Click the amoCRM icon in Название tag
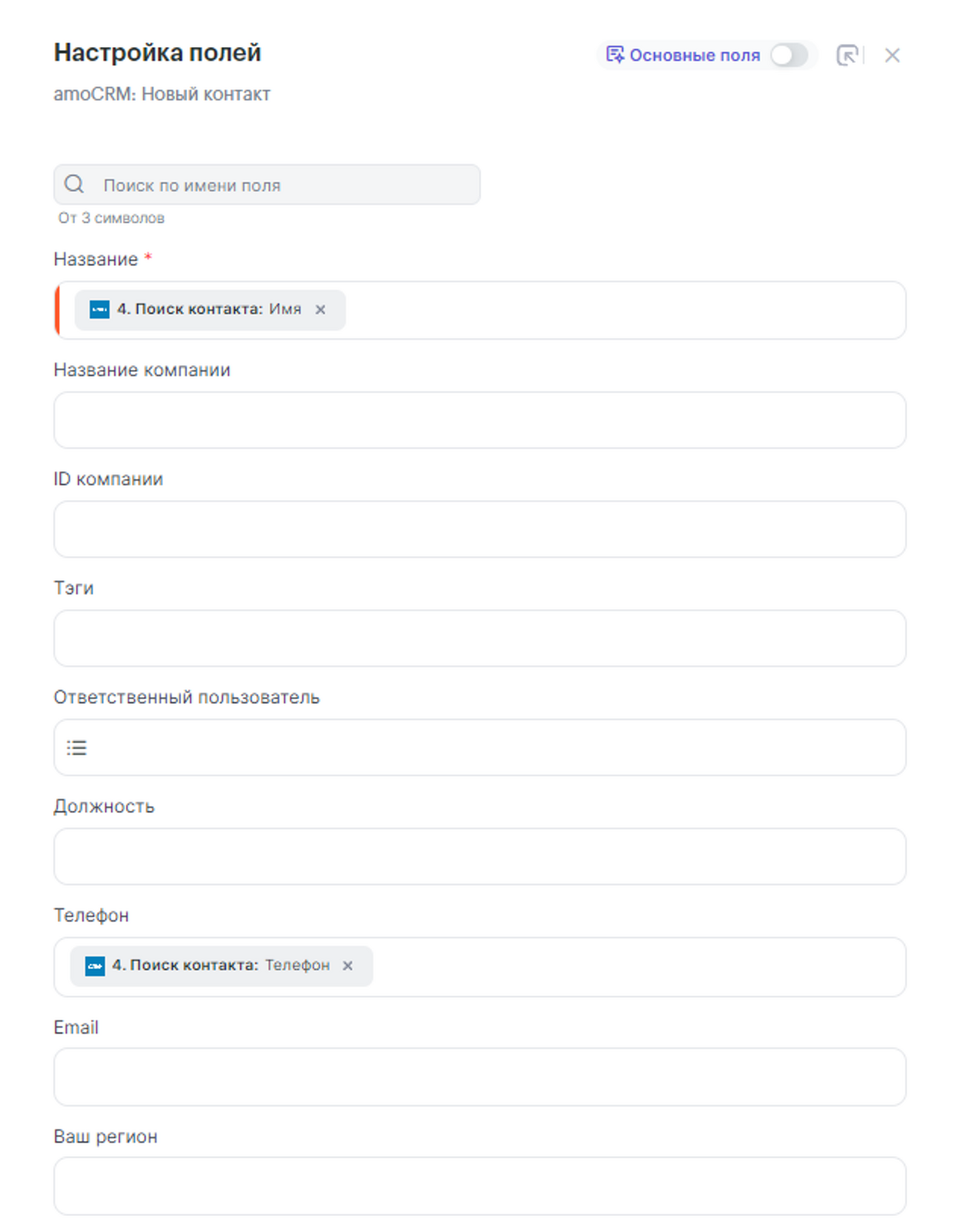The width and height of the screenshot is (958, 1232). point(99,310)
